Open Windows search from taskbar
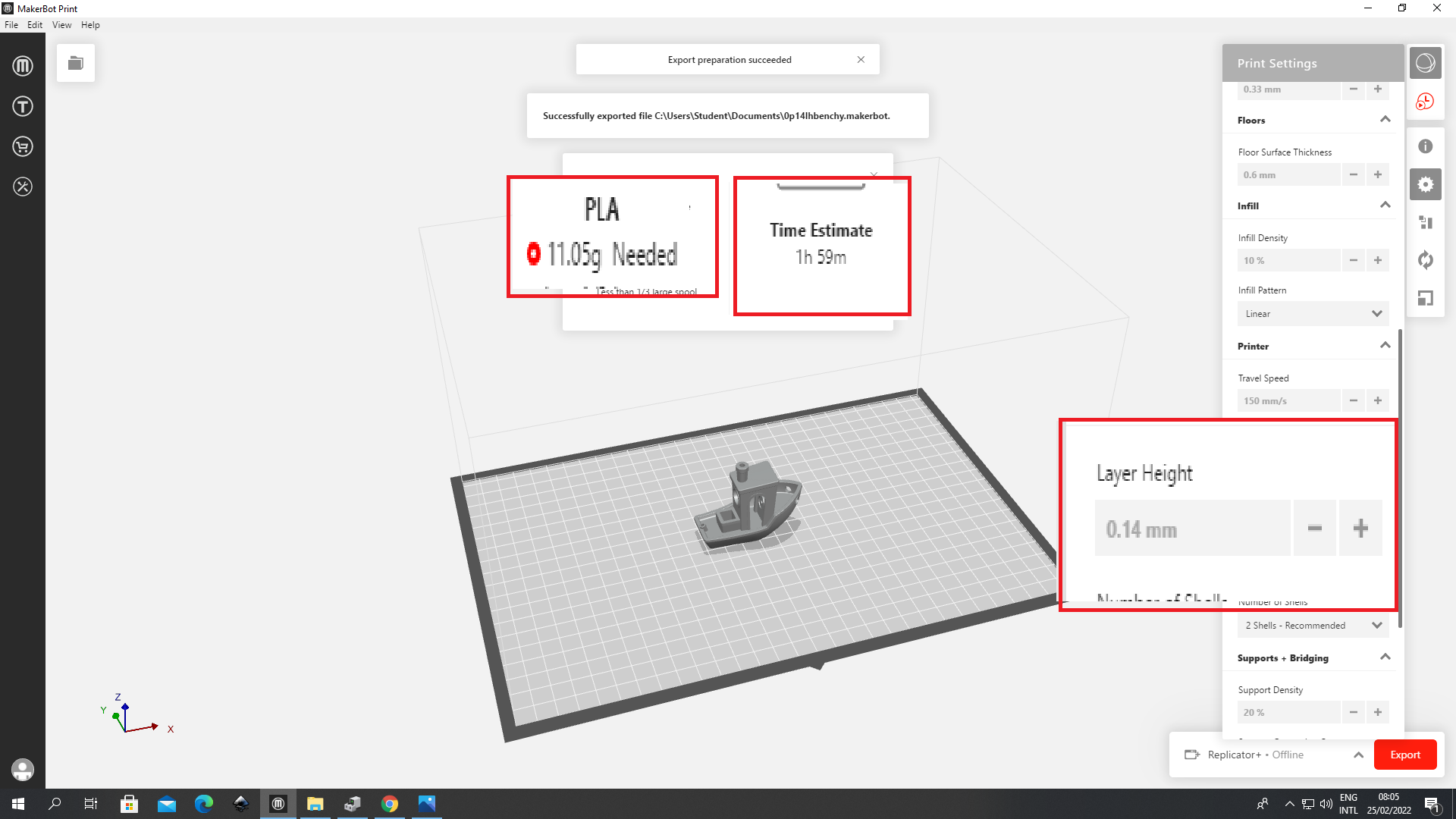The width and height of the screenshot is (1456, 819). pyautogui.click(x=55, y=804)
